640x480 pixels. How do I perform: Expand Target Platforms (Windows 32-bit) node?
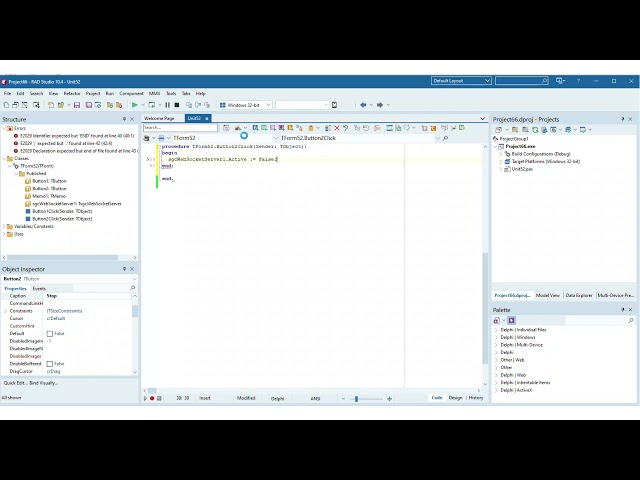(x=501, y=161)
